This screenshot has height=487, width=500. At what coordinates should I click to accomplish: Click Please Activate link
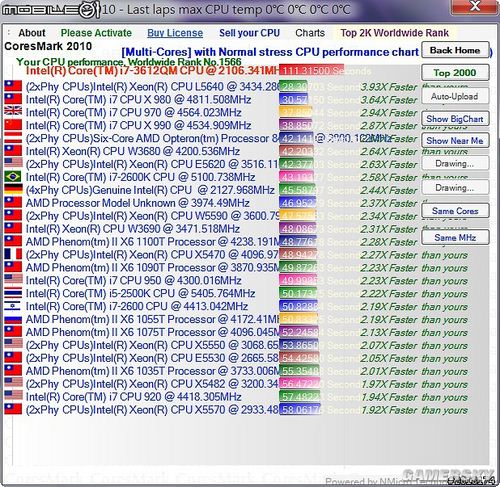pos(96,33)
